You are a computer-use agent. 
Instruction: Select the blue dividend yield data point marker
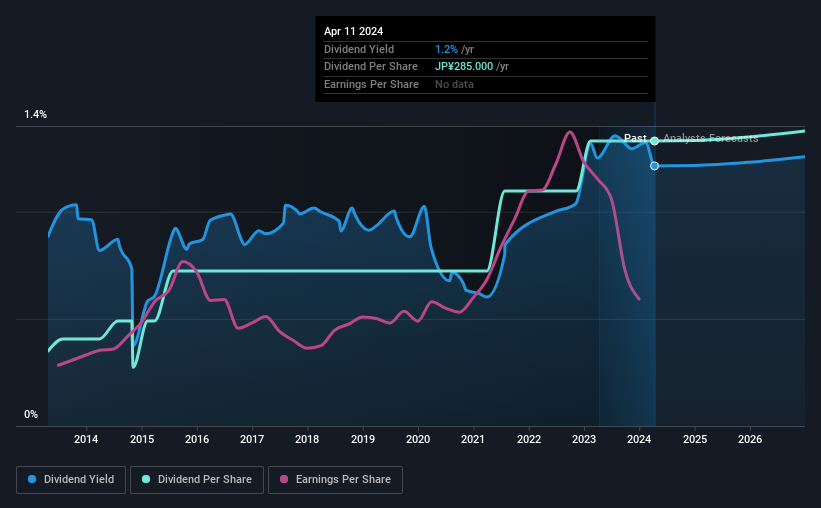coord(654,166)
